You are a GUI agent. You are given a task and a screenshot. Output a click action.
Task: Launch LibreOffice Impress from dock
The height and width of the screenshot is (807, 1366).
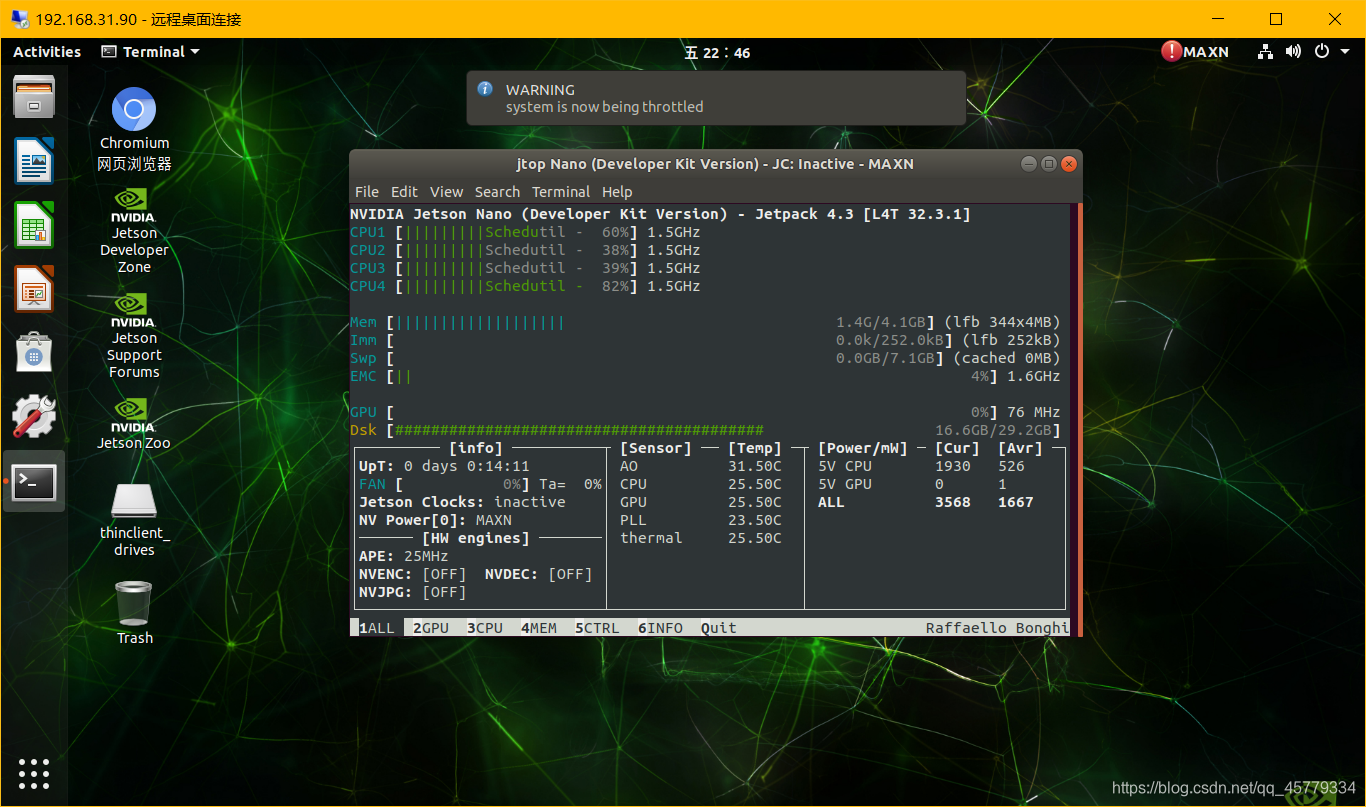[x=34, y=288]
